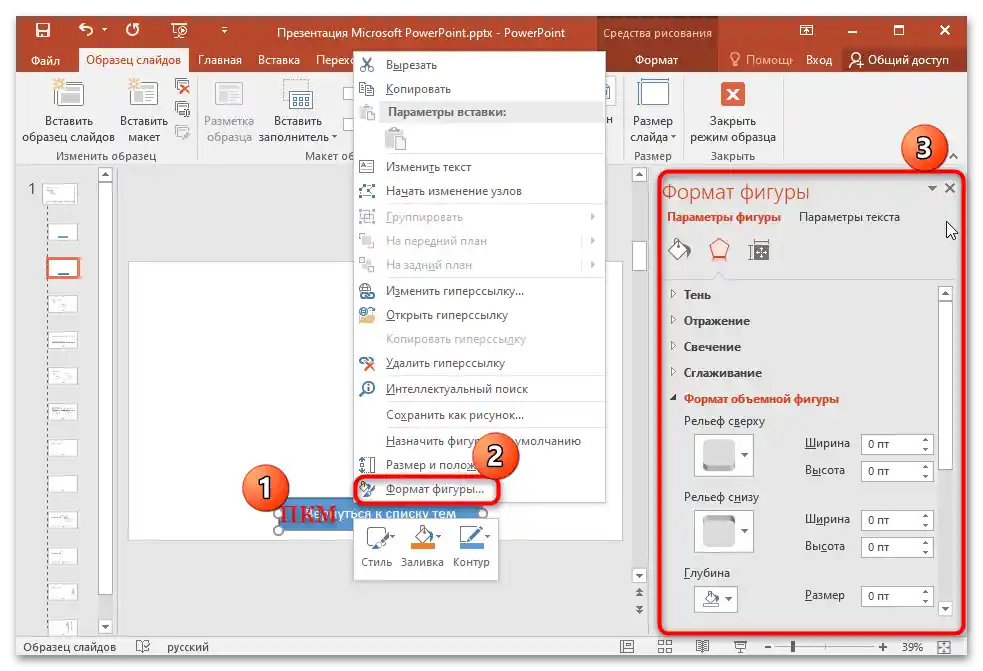Click Insert Layout icon button
The image size is (983, 671).
(x=144, y=112)
